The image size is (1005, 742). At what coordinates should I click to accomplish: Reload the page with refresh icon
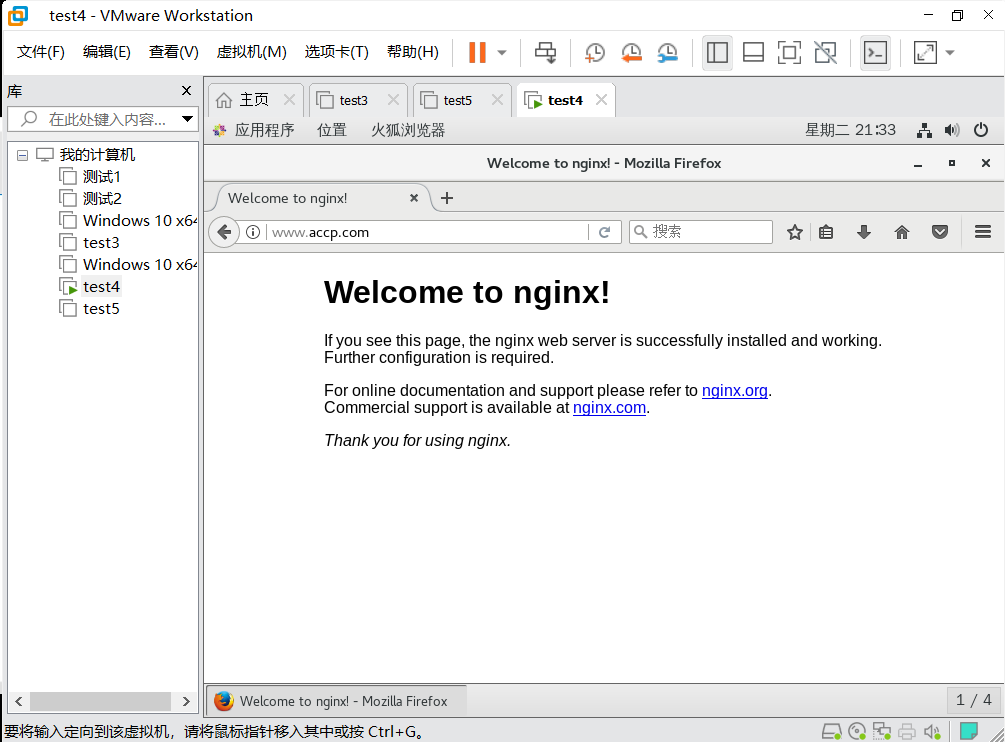pyautogui.click(x=604, y=232)
